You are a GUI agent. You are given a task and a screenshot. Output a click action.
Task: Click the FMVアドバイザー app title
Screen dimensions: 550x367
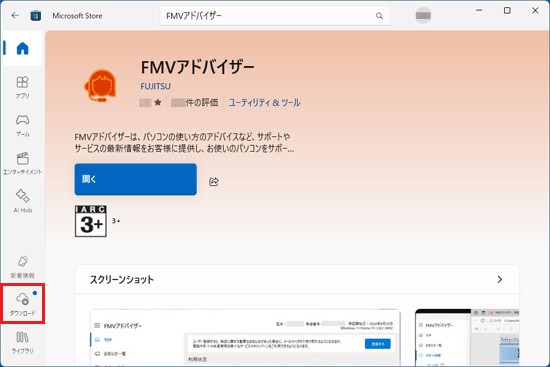[x=197, y=67]
